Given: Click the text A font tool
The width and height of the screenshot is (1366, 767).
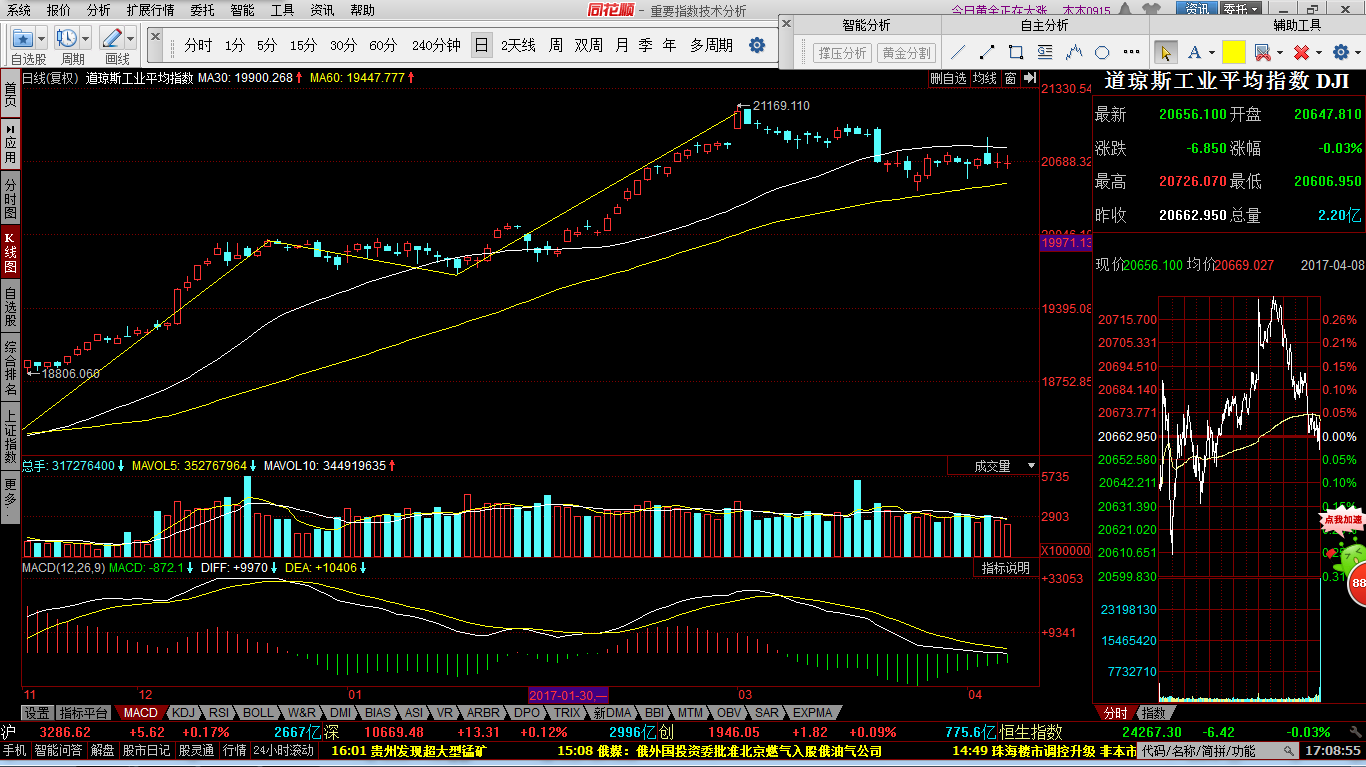Looking at the screenshot, I should click(1196, 52).
